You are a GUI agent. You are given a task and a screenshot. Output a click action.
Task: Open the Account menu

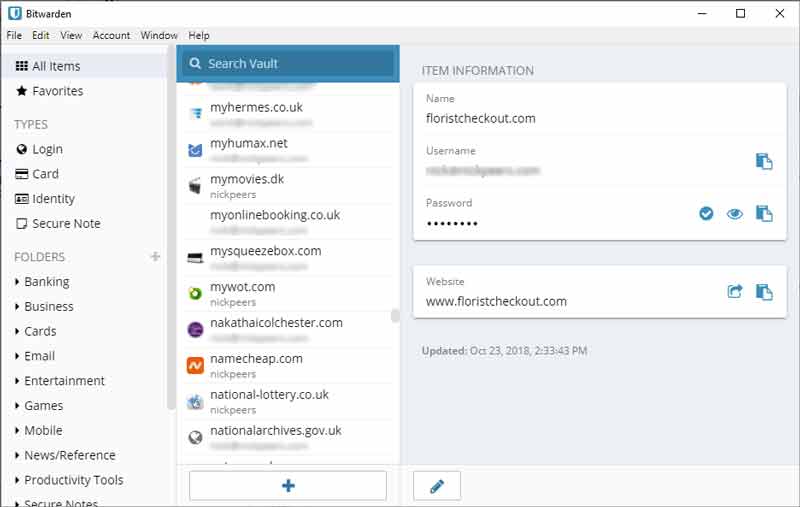click(111, 35)
